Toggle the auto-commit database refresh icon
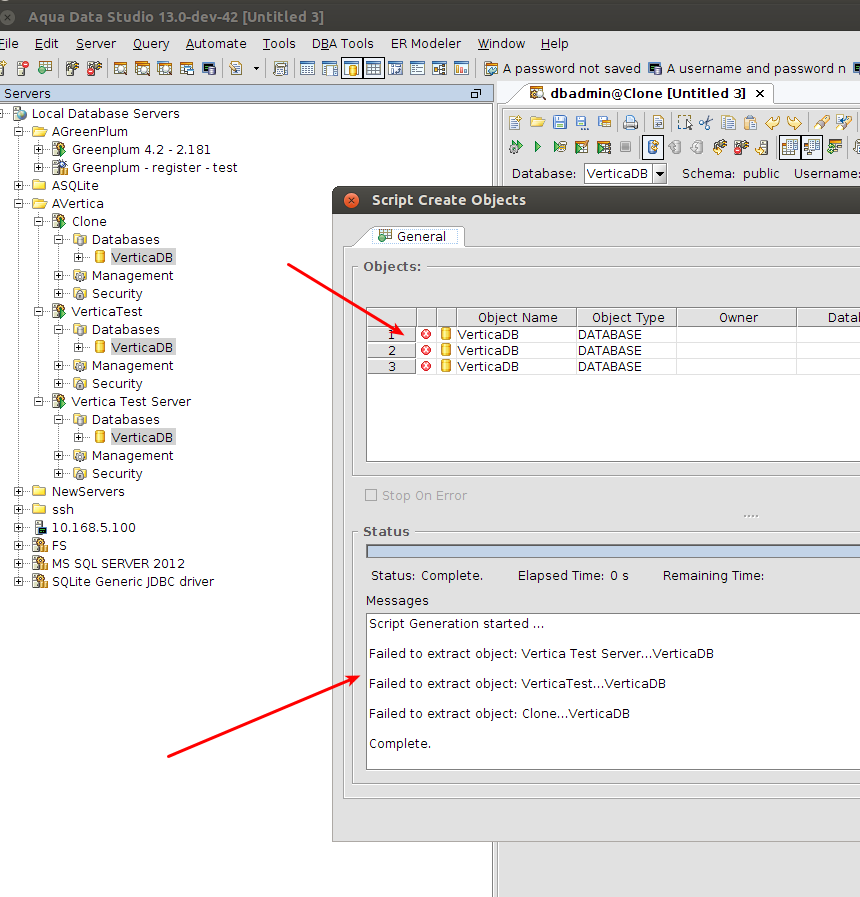This screenshot has height=897, width=860. (x=653, y=147)
